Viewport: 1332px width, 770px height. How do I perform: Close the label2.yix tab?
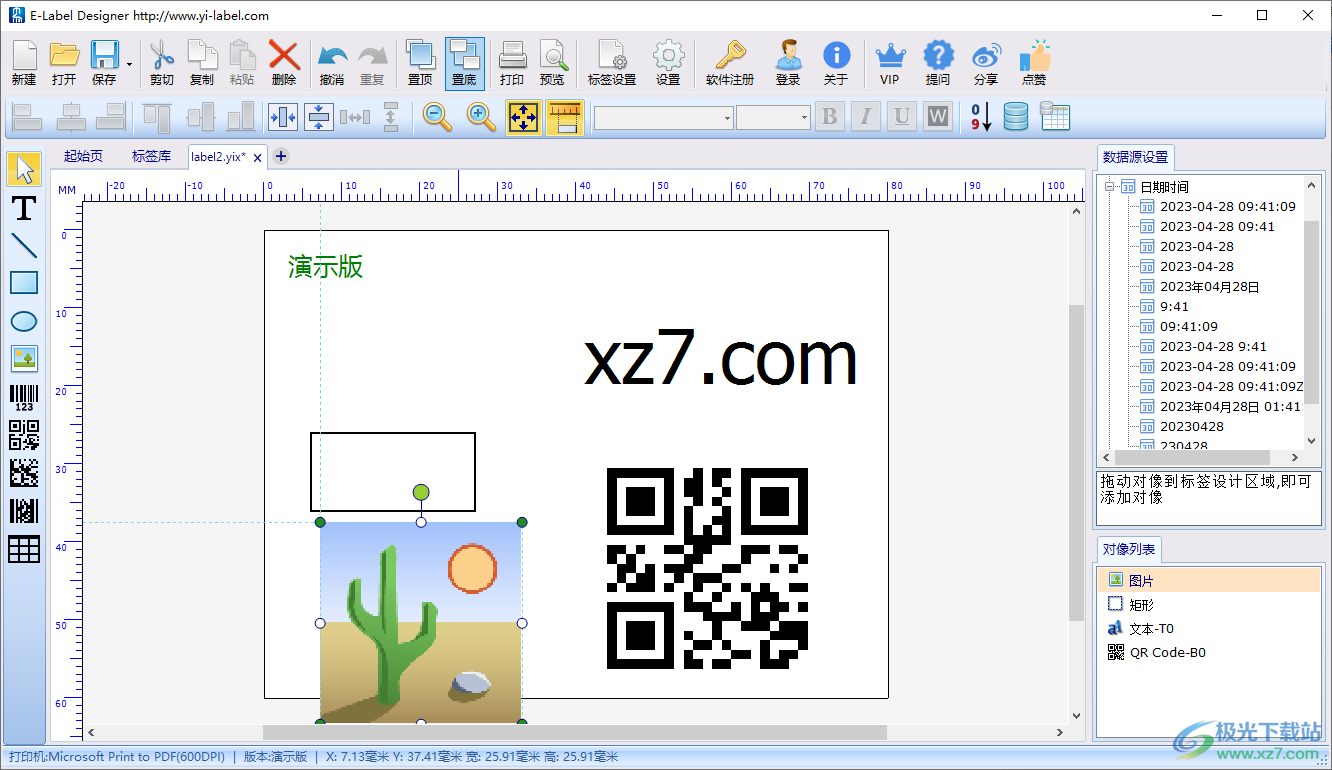click(x=258, y=158)
